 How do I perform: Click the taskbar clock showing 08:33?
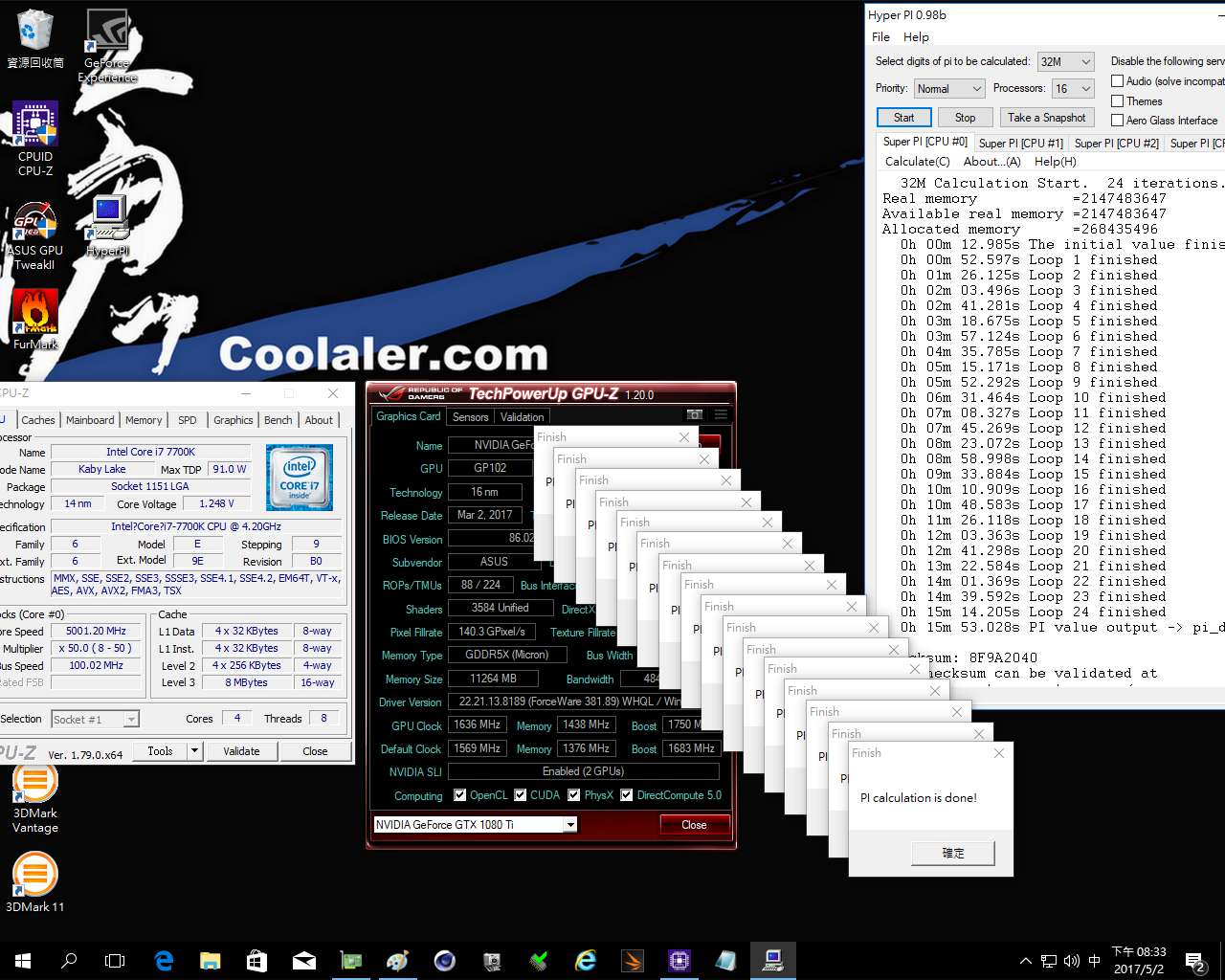pyautogui.click(x=1139, y=961)
